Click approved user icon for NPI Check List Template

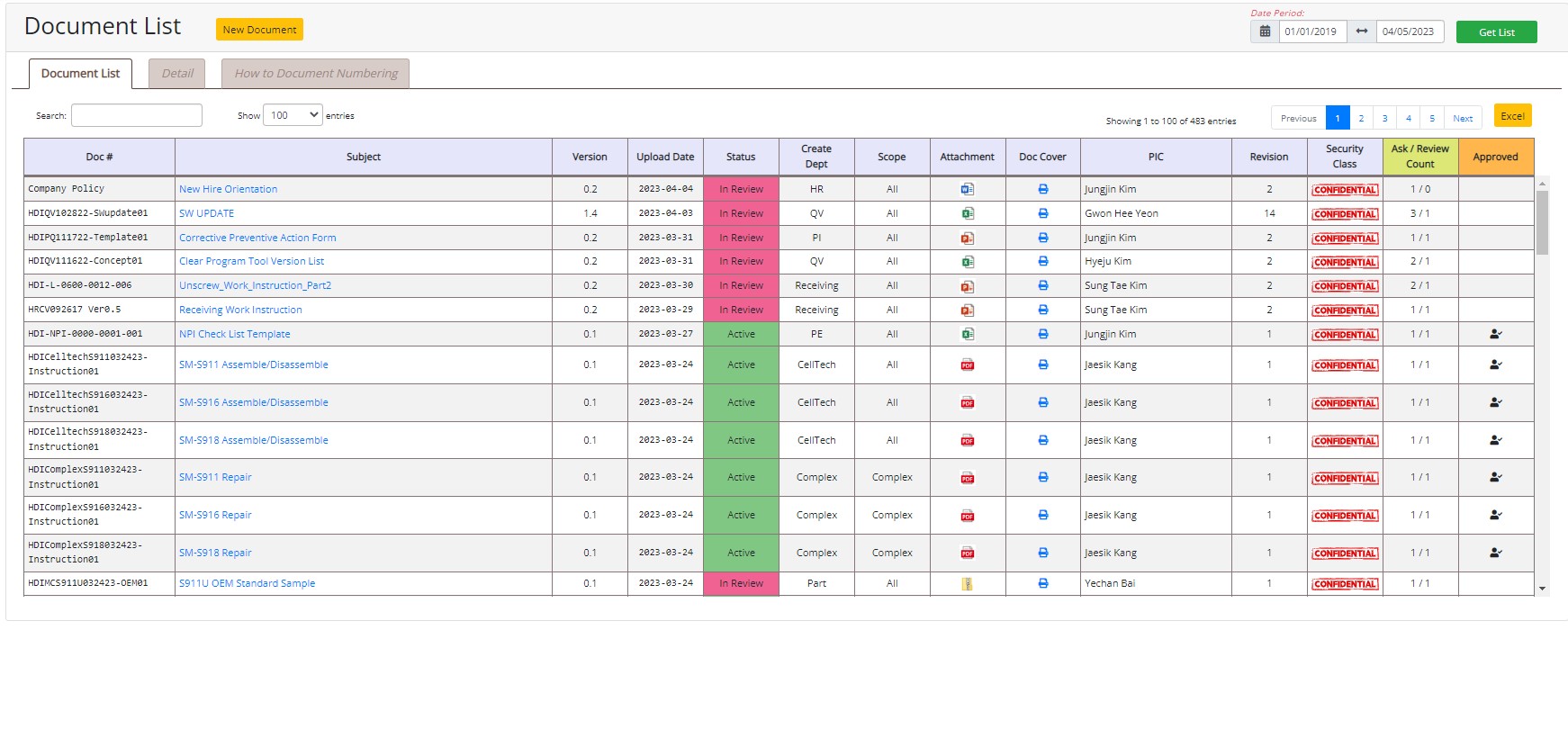(1495, 334)
